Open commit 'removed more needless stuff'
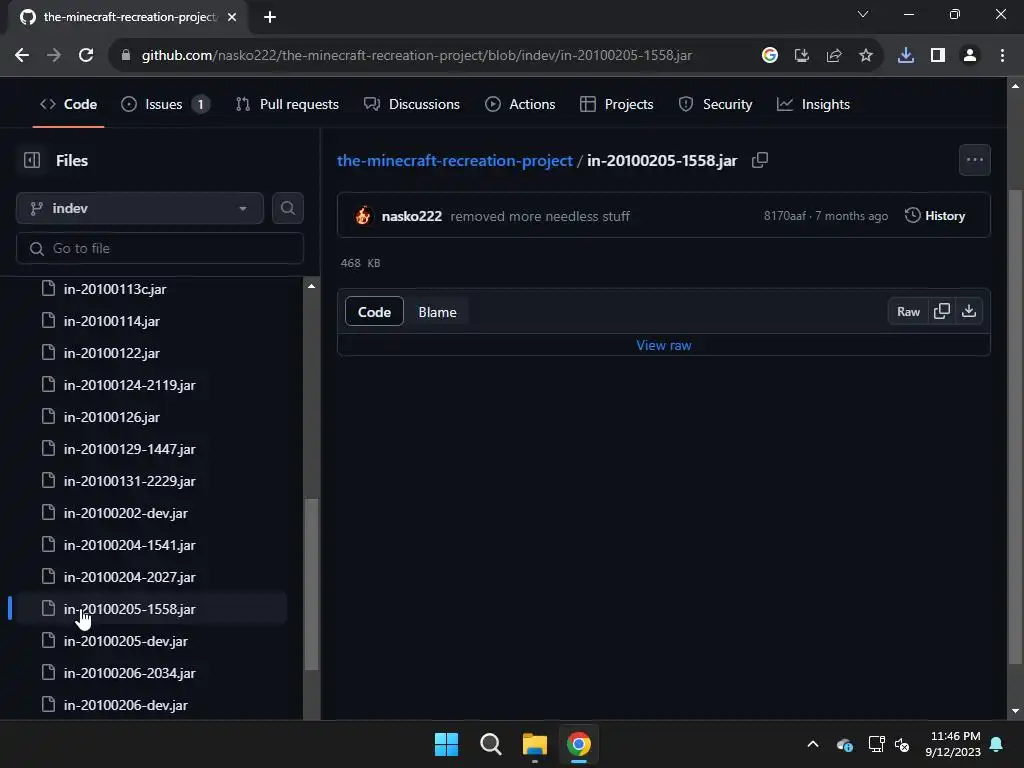This screenshot has height=768, width=1024. (540, 216)
